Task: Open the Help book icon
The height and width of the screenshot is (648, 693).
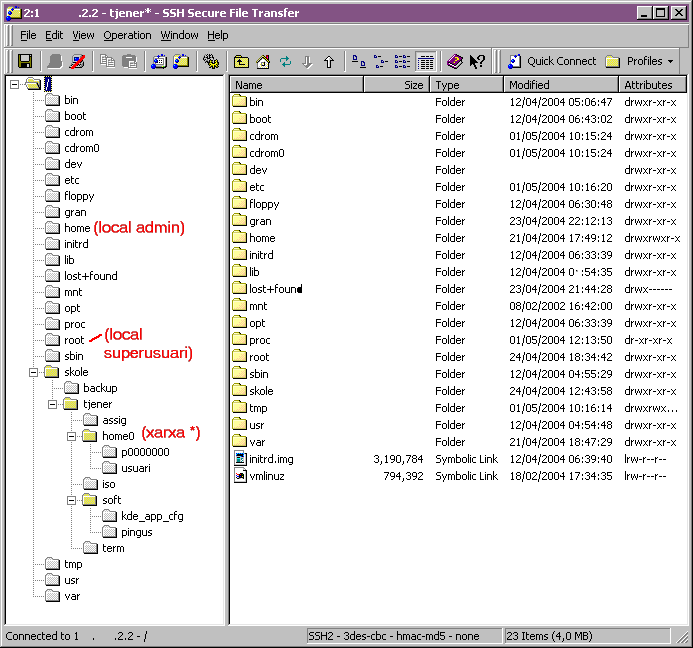Action: pyautogui.click(x=455, y=61)
